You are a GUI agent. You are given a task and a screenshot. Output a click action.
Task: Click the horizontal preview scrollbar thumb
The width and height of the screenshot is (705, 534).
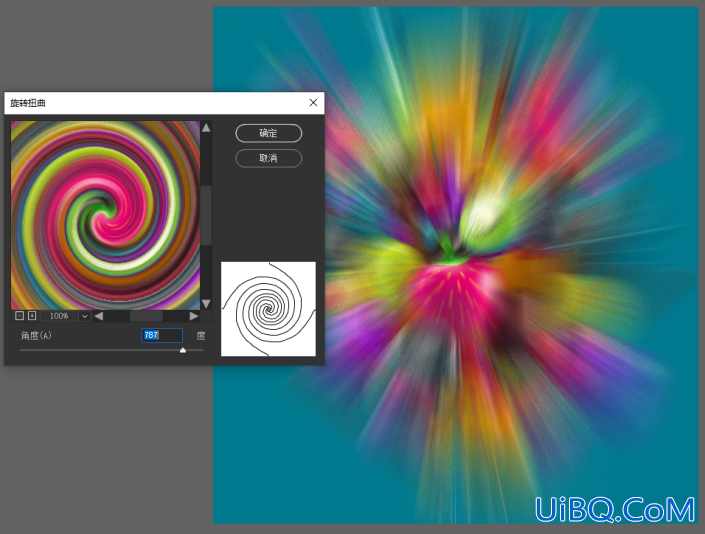click(x=146, y=316)
